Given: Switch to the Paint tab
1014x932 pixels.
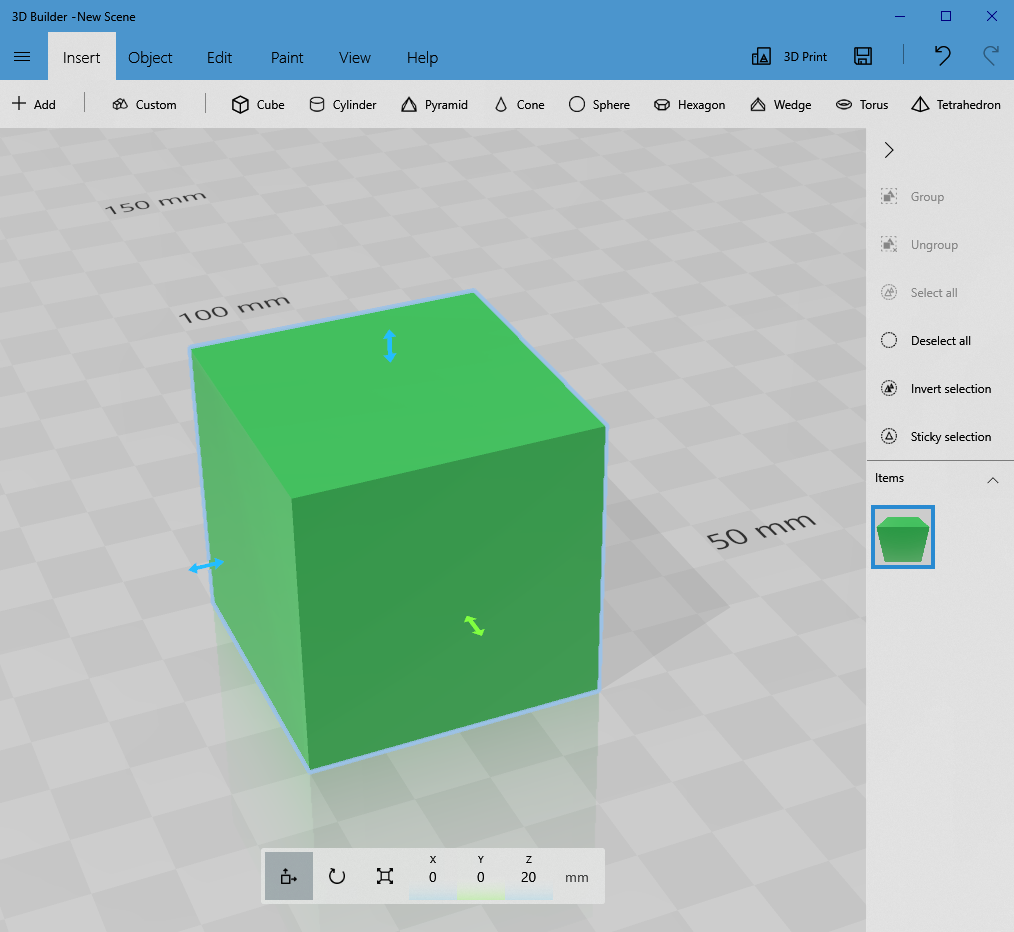Looking at the screenshot, I should [286, 57].
